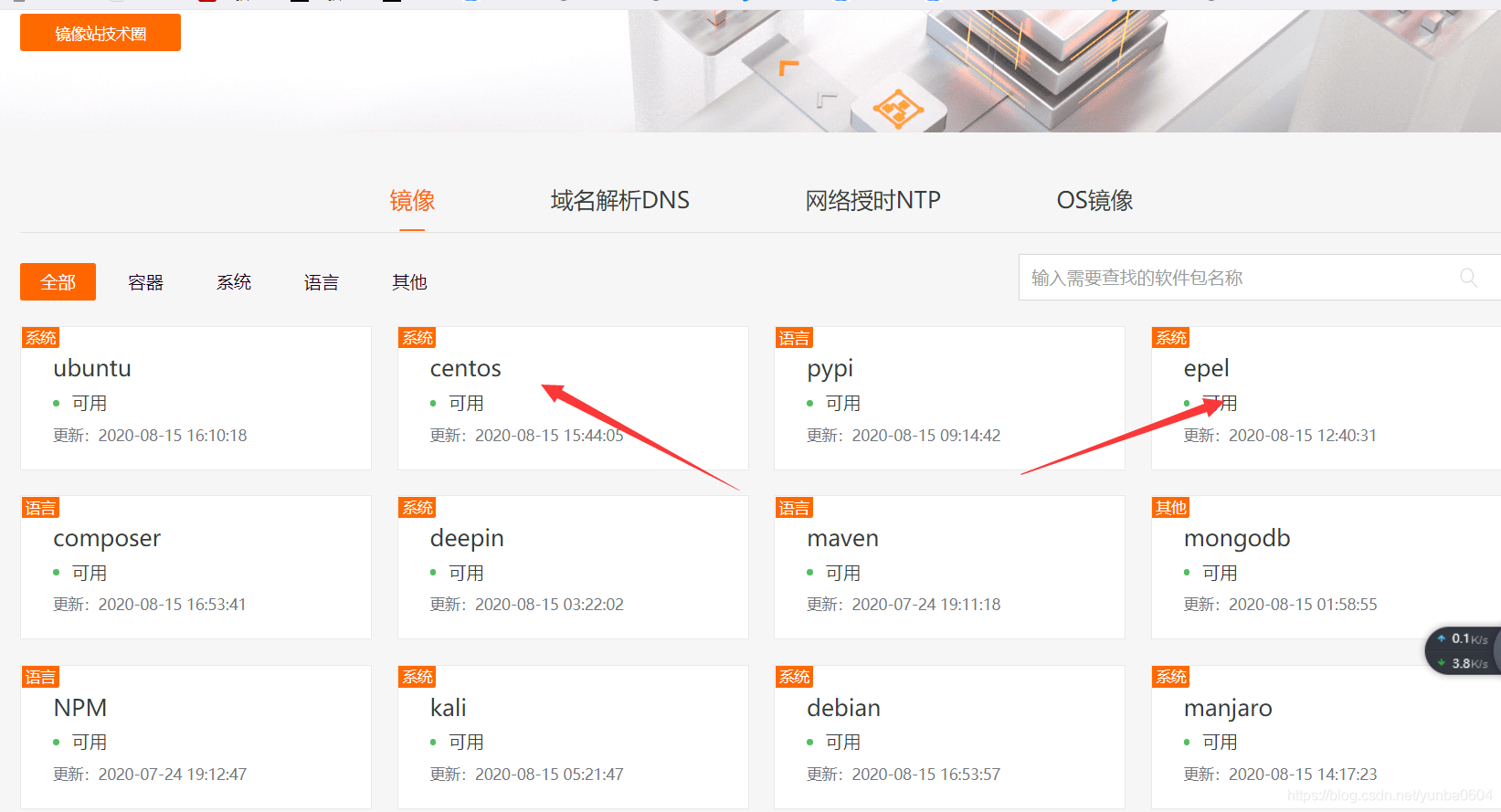Open the network speed monitor widget

coord(1464,651)
